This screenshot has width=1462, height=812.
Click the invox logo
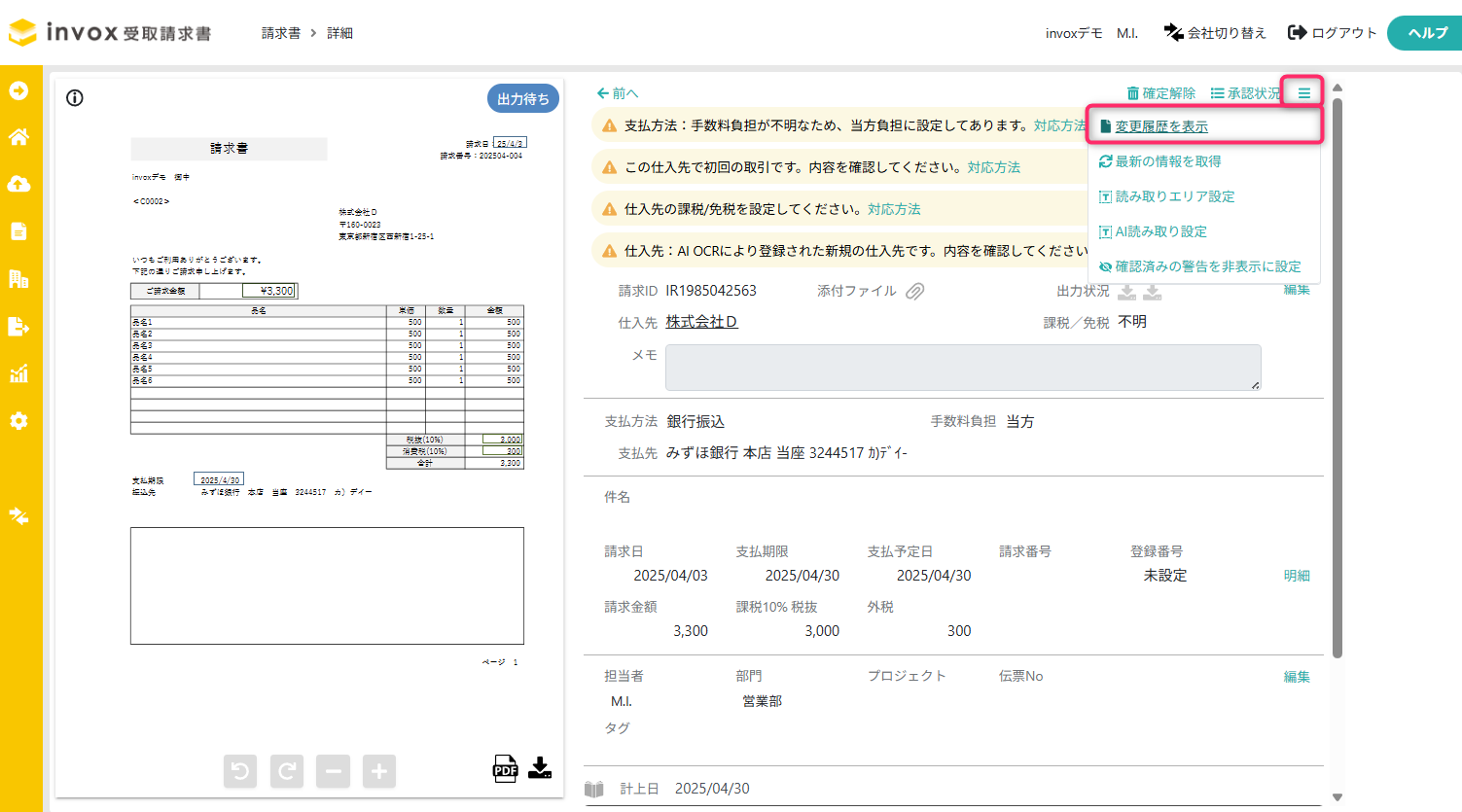pyautogui.click(x=110, y=32)
